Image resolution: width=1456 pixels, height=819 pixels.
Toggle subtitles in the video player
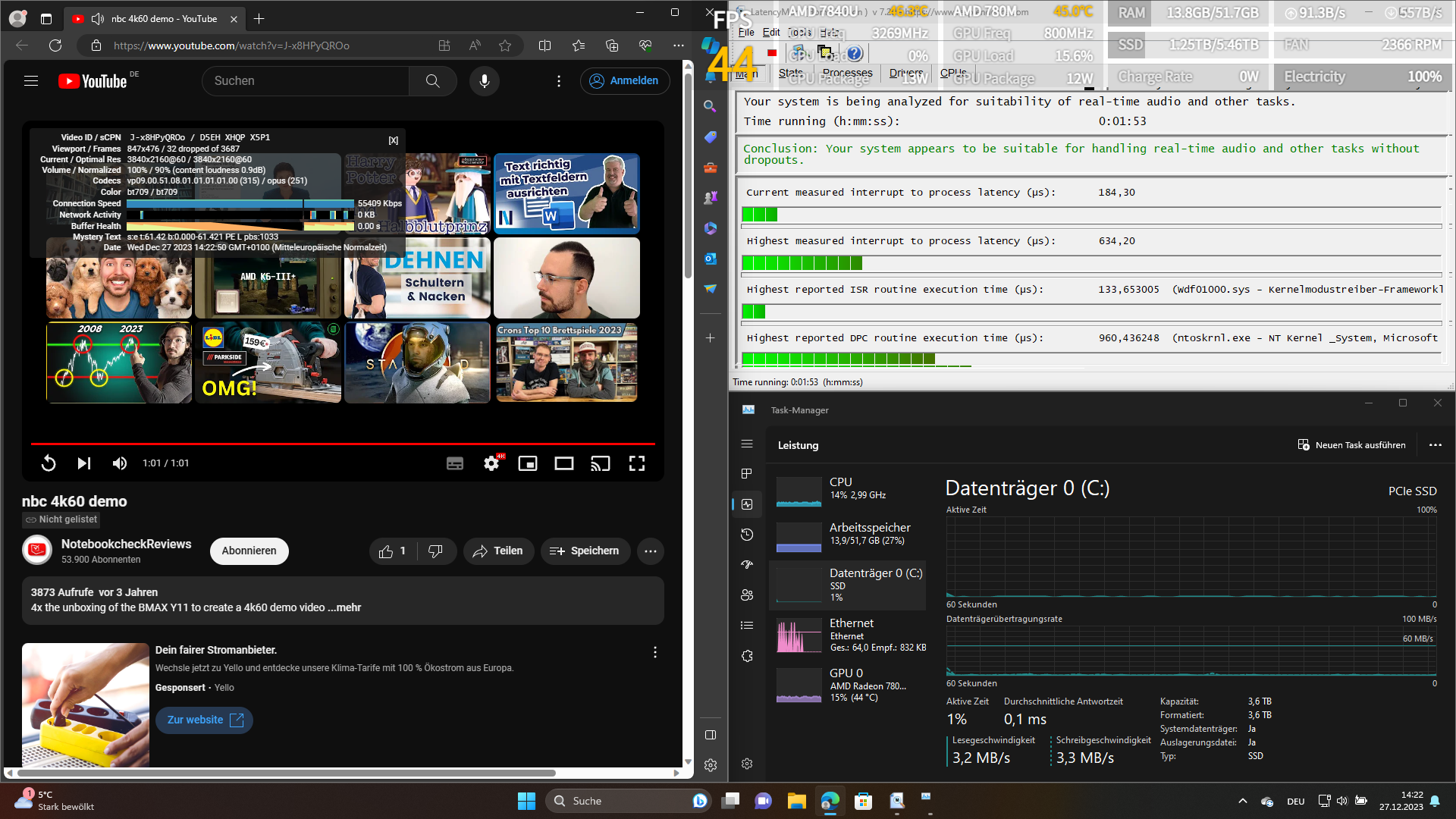(x=455, y=463)
